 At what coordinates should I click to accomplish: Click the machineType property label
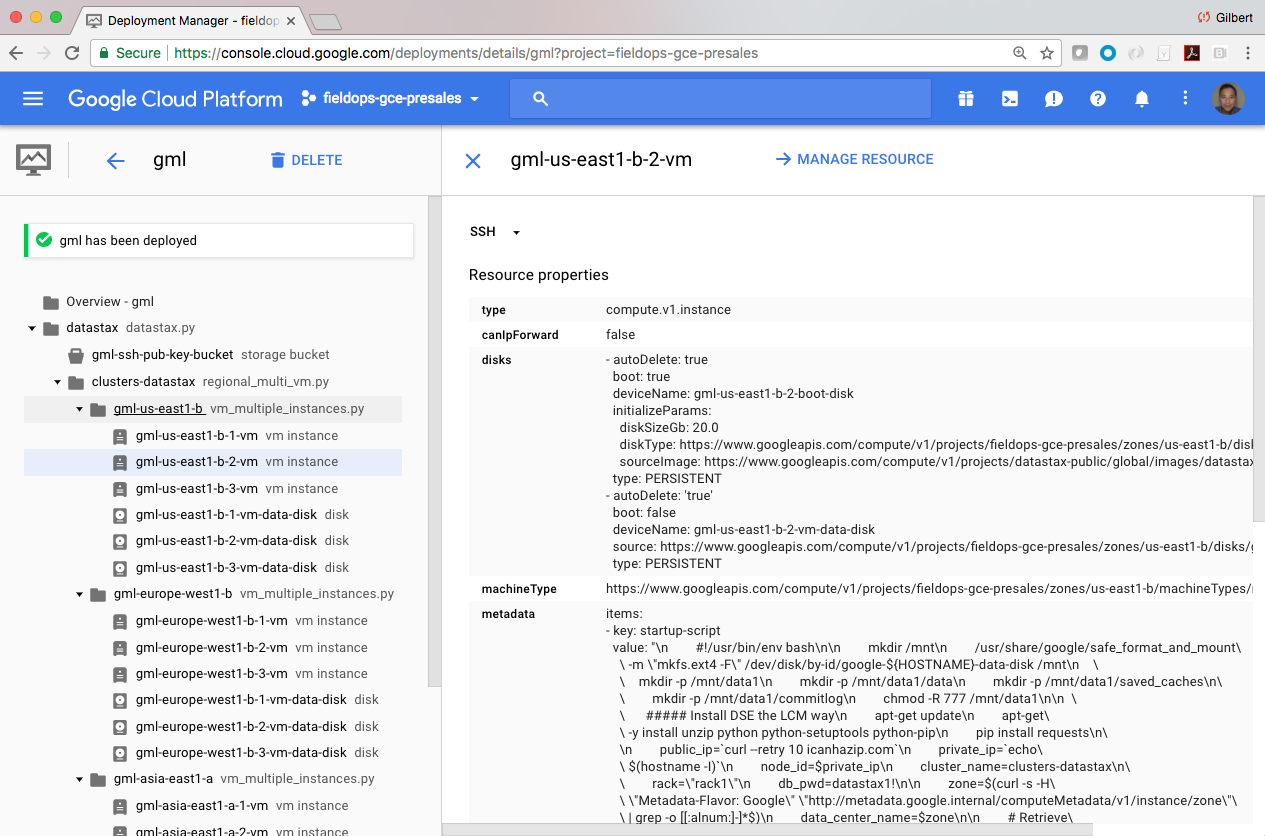519,589
